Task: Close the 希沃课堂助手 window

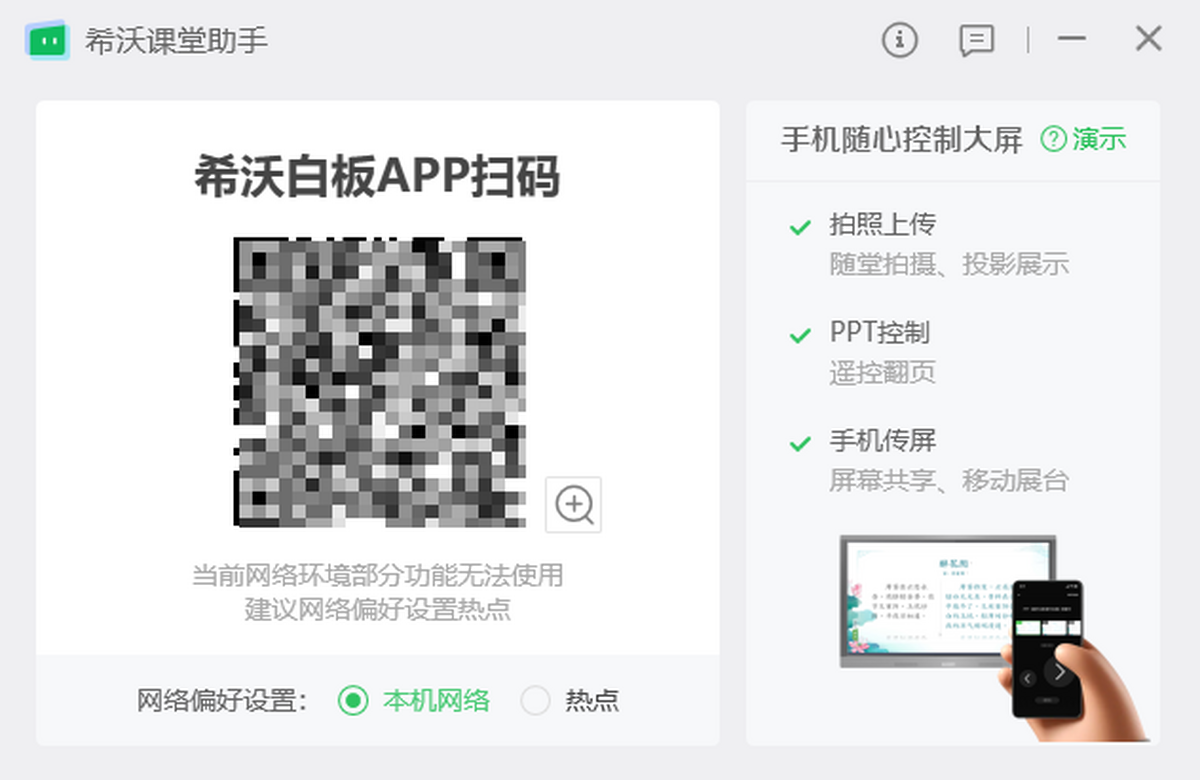Action: (x=1148, y=40)
